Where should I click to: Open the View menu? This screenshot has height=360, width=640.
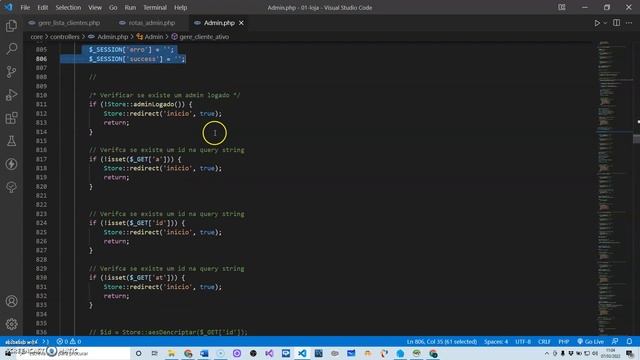[x=95, y=7]
